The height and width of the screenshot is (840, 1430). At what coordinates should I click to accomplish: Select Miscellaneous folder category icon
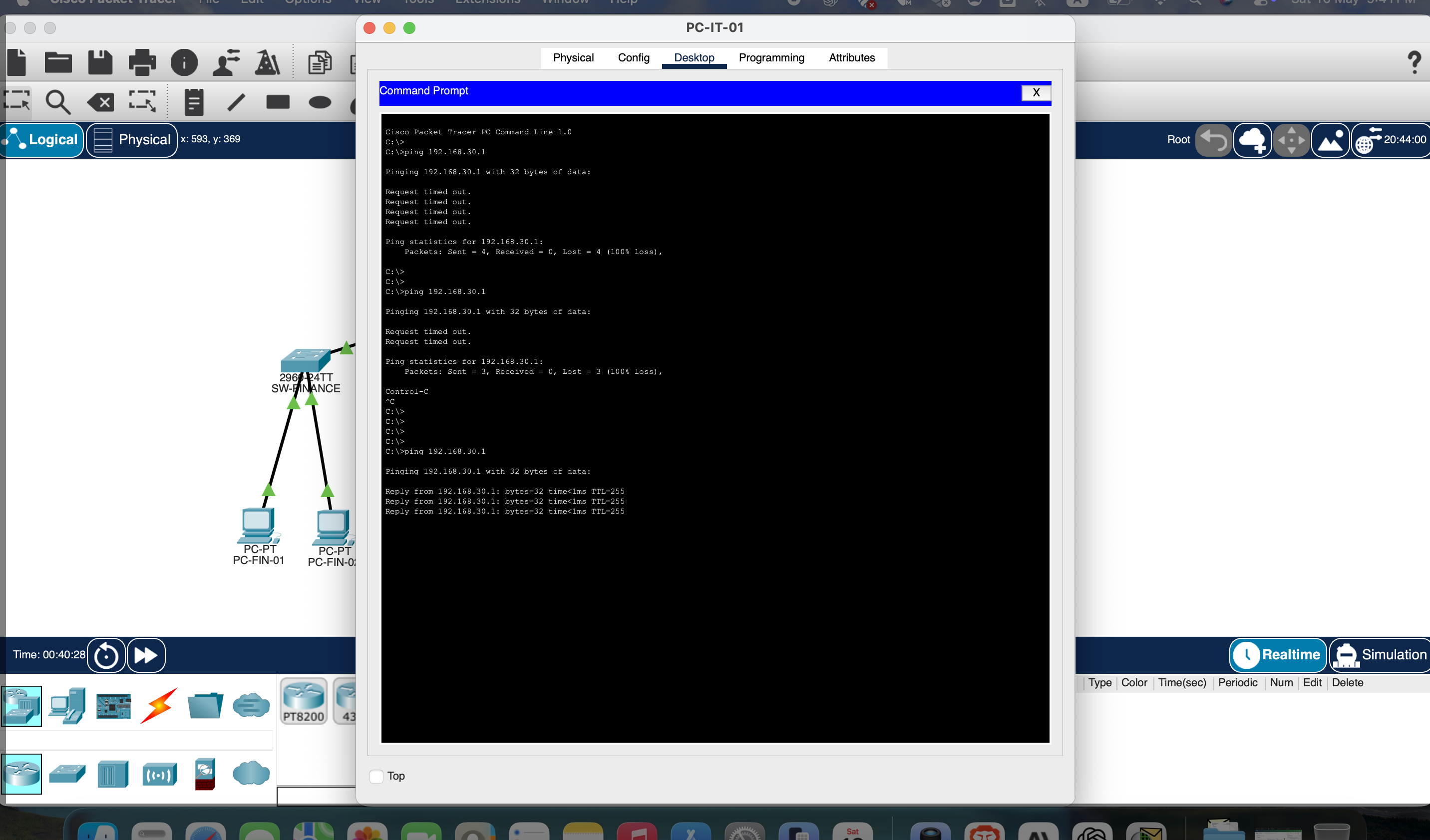pyautogui.click(x=205, y=706)
